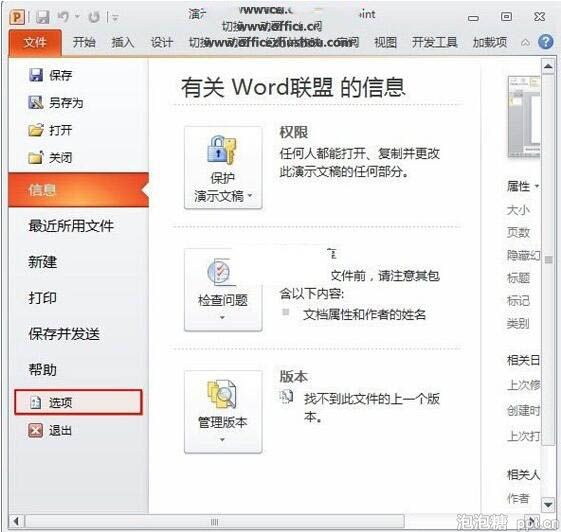
Task: Open the 检查问题 dropdown button
Action: (x=223, y=290)
